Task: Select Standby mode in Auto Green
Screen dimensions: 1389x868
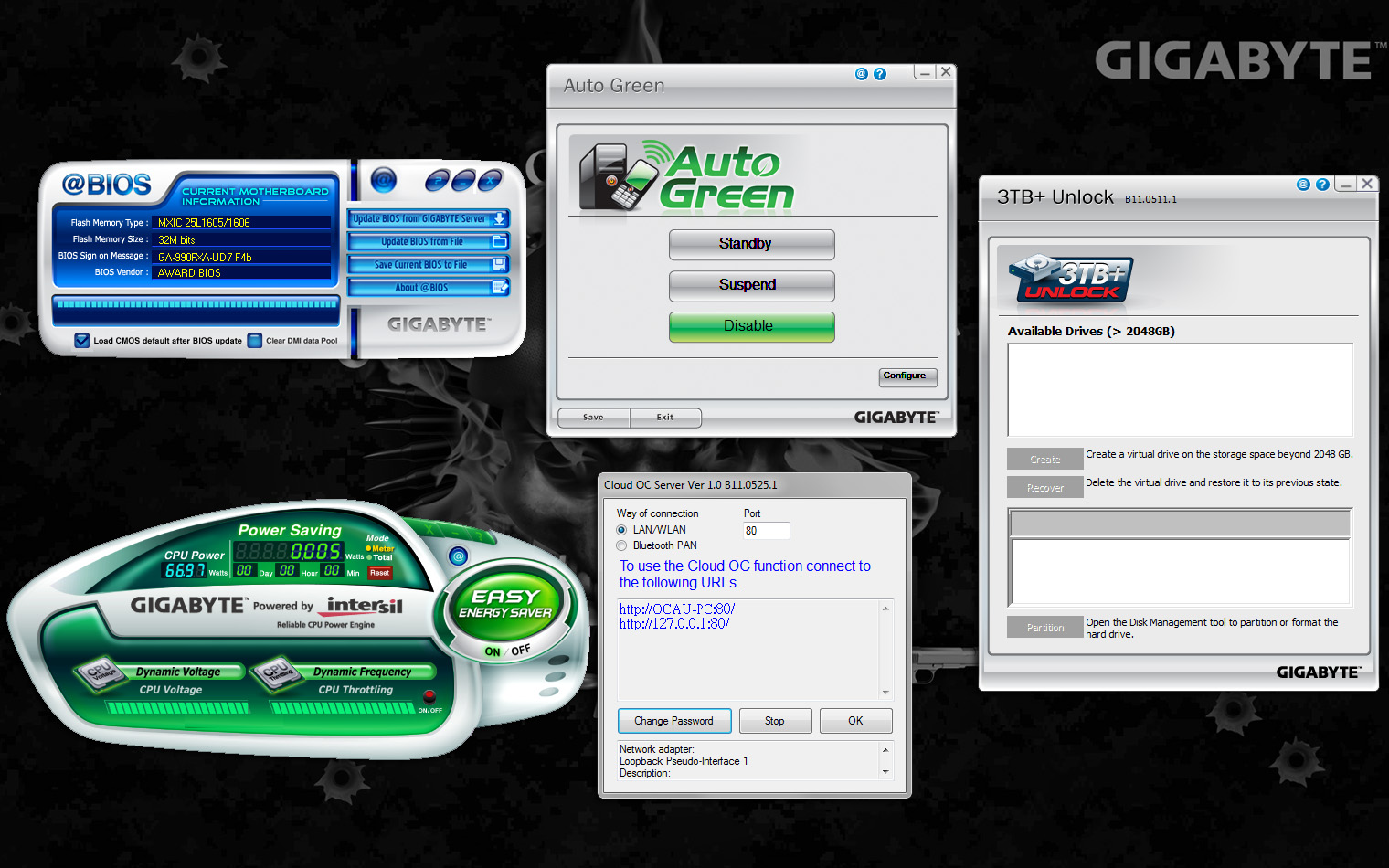Action: (751, 244)
